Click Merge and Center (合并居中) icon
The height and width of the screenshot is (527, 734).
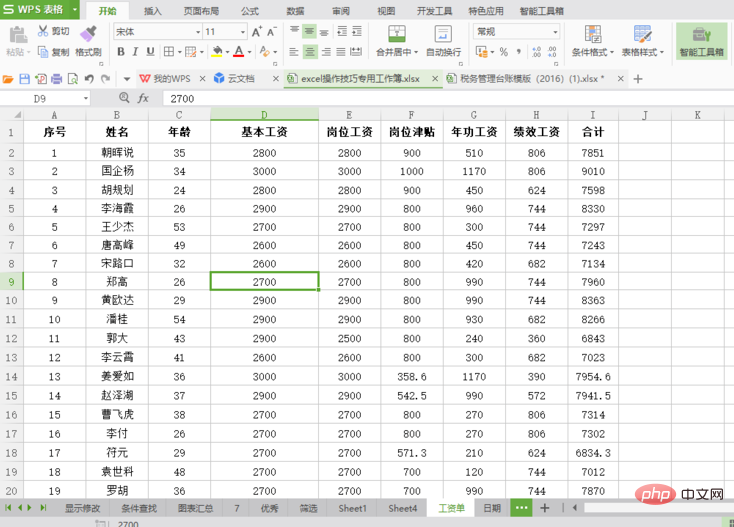(397, 34)
